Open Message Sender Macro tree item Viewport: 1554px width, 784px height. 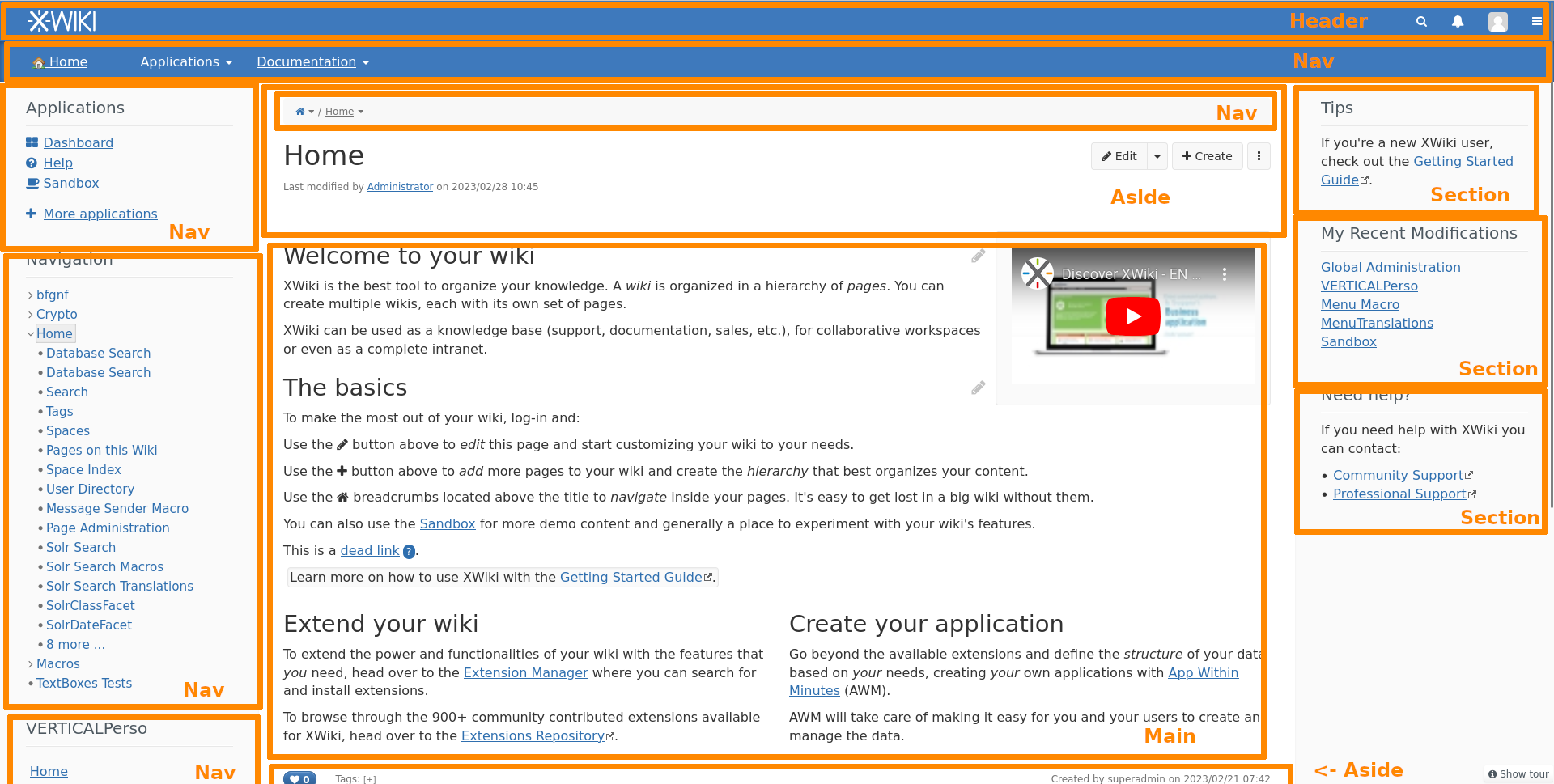point(117,509)
